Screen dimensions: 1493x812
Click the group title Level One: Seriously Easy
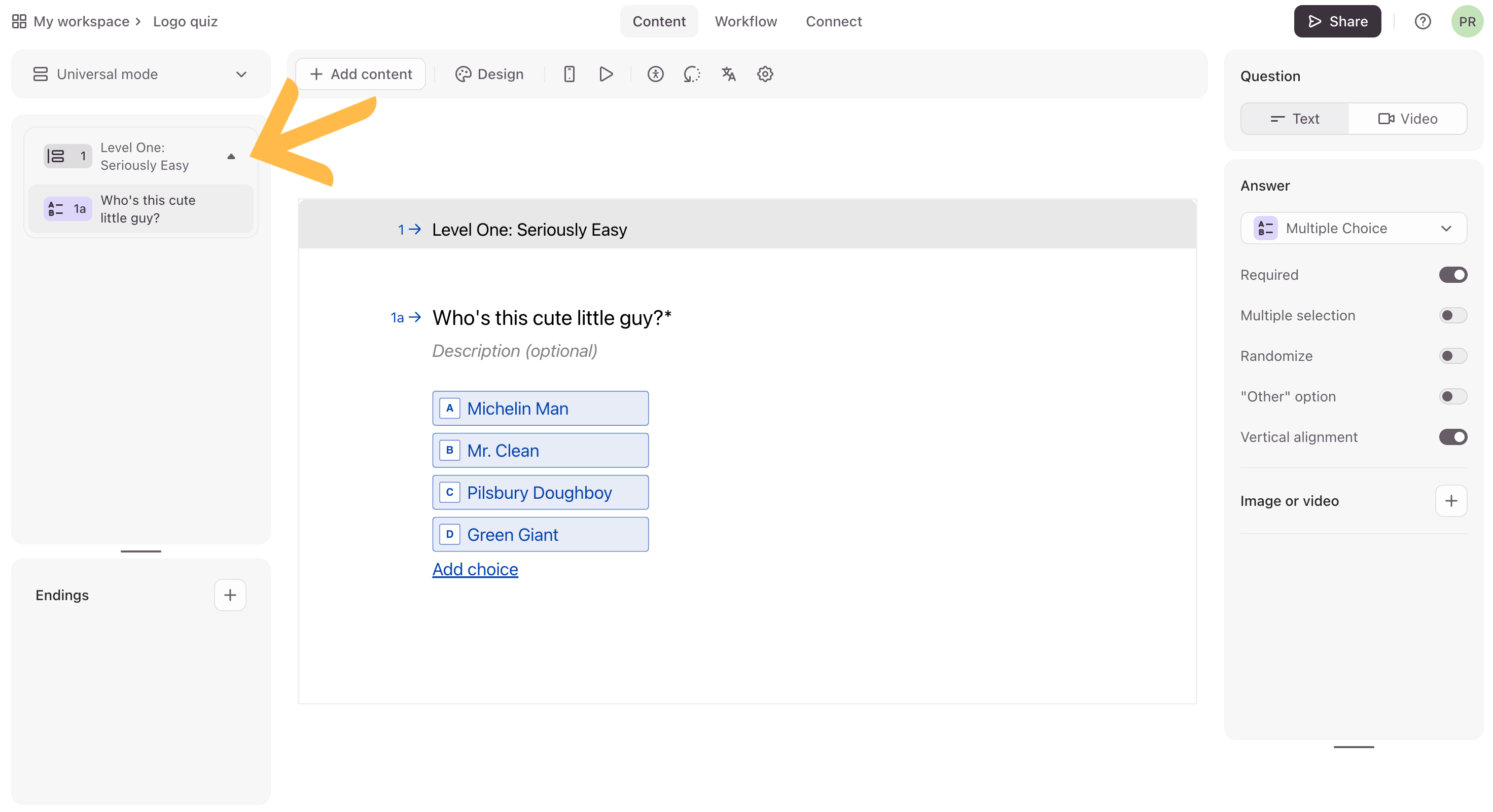(x=530, y=230)
